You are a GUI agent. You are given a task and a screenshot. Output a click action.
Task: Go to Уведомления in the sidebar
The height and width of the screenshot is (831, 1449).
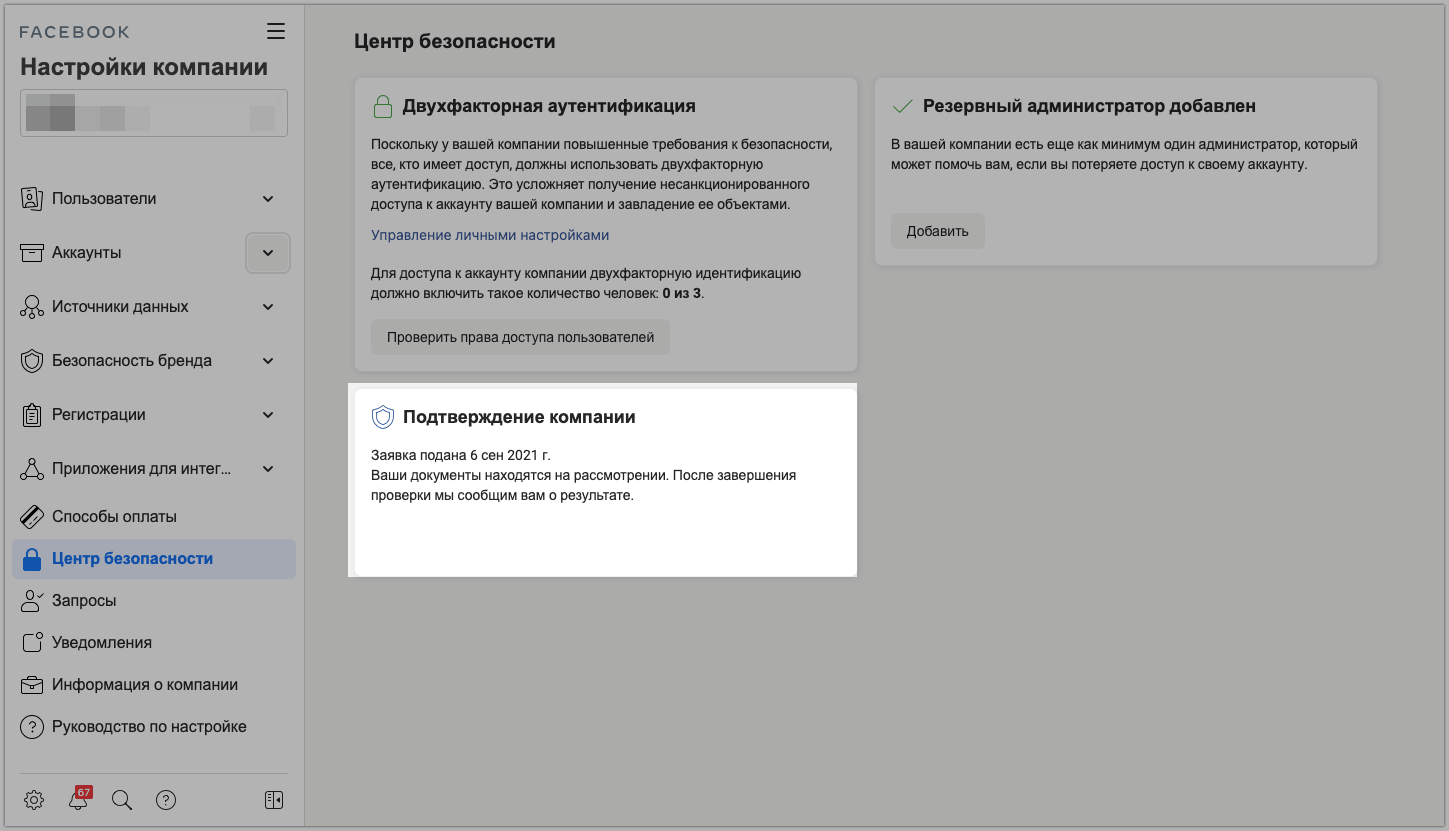tap(101, 643)
